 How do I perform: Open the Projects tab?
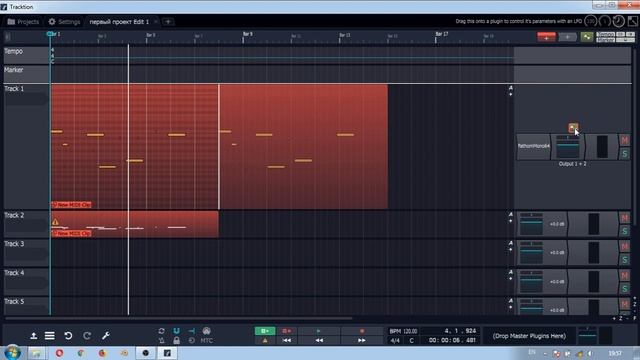23,22
